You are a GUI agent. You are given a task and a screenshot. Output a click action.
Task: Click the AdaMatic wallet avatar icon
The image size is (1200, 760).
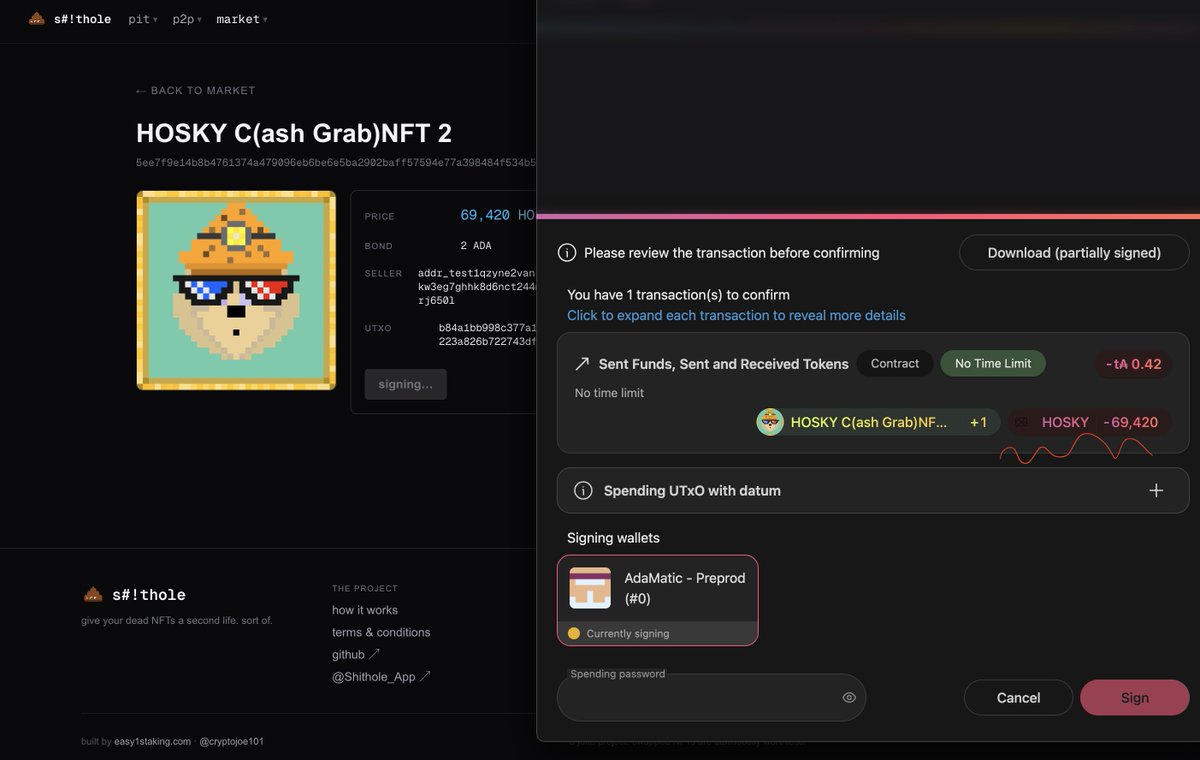[x=590, y=588]
